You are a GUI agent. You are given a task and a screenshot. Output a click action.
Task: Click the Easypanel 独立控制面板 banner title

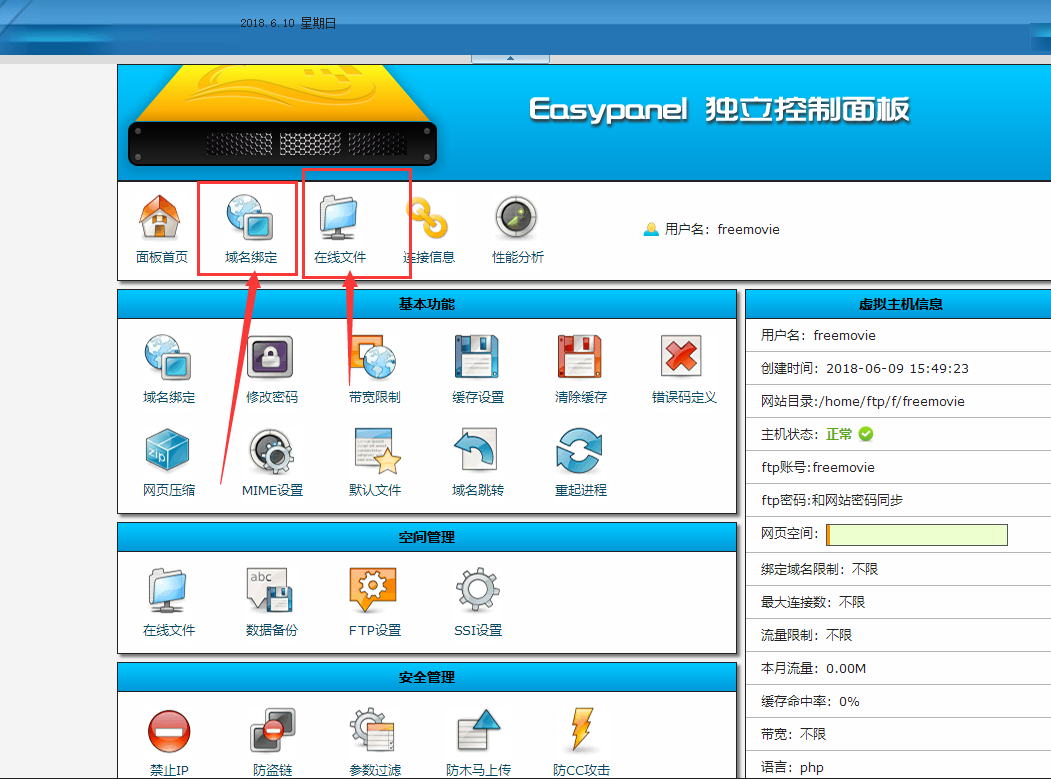click(719, 109)
